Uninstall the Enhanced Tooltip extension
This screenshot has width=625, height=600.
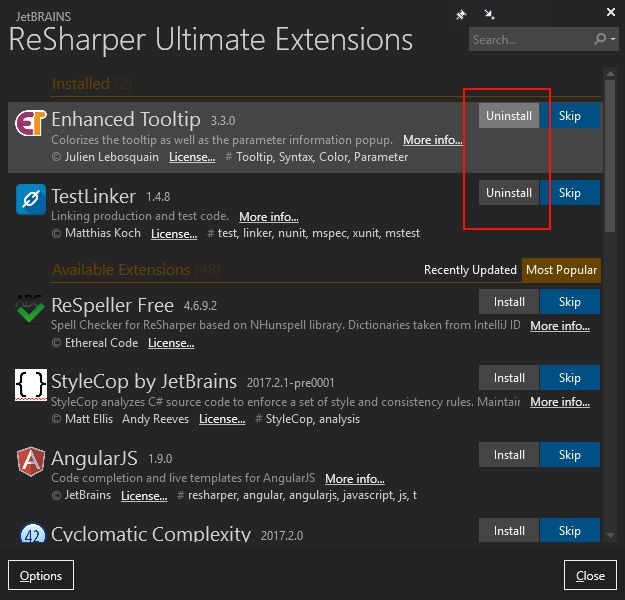509,116
